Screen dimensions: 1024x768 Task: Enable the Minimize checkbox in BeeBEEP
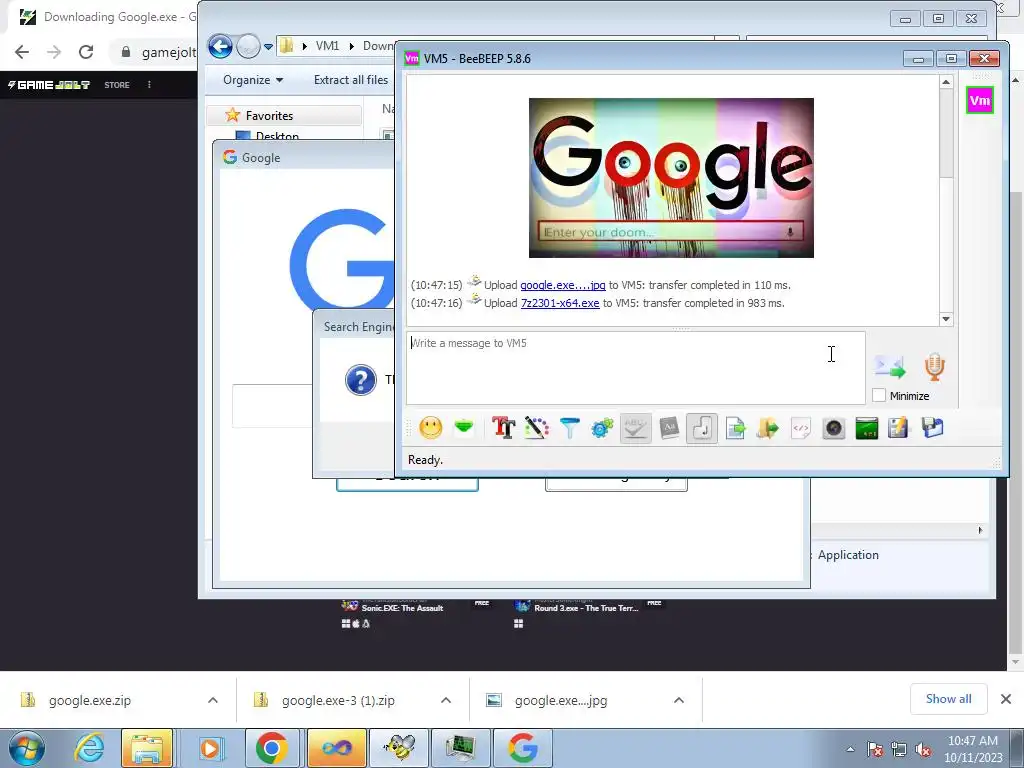[x=879, y=396]
